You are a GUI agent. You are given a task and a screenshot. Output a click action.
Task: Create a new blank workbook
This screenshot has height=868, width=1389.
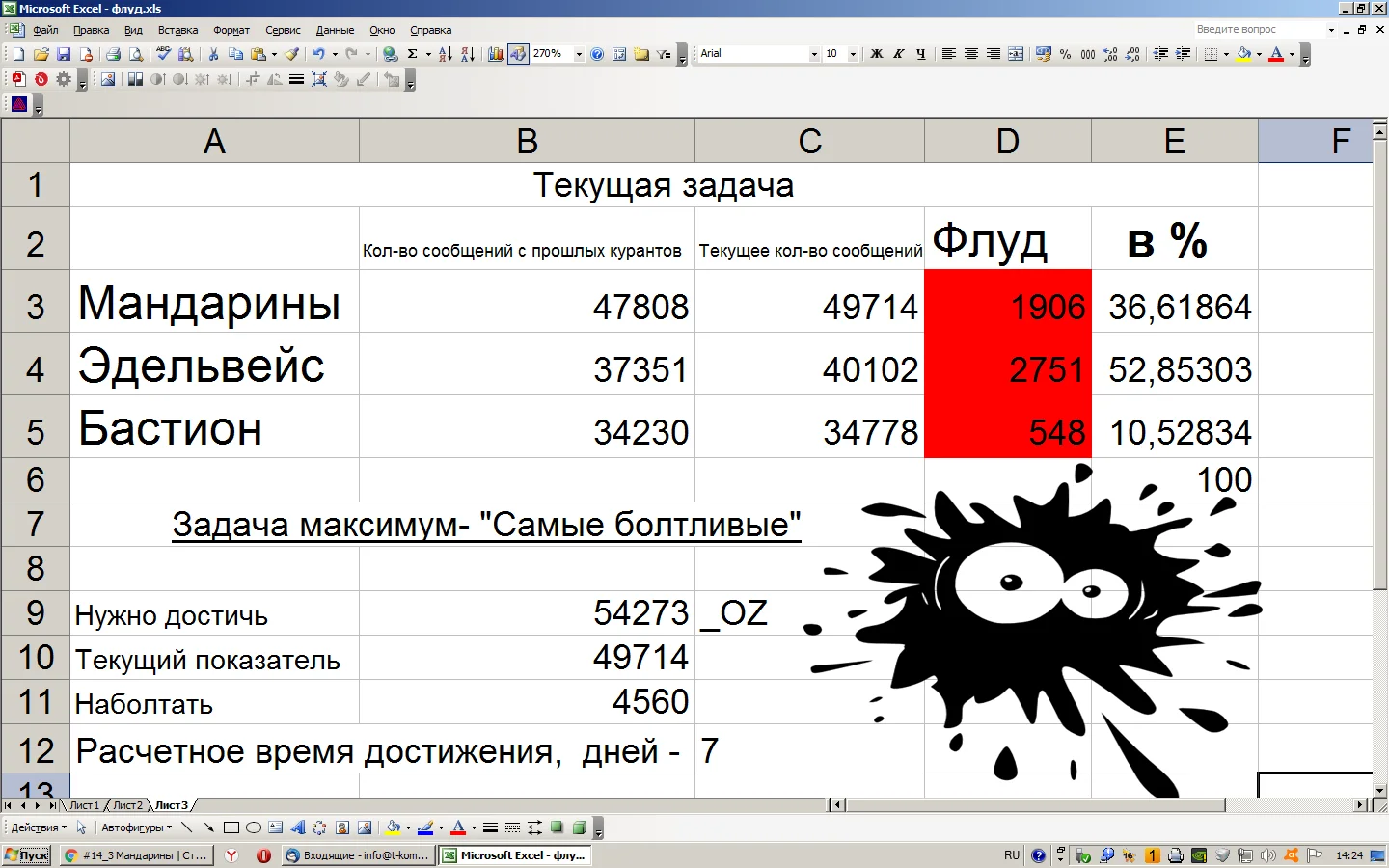click(18, 54)
